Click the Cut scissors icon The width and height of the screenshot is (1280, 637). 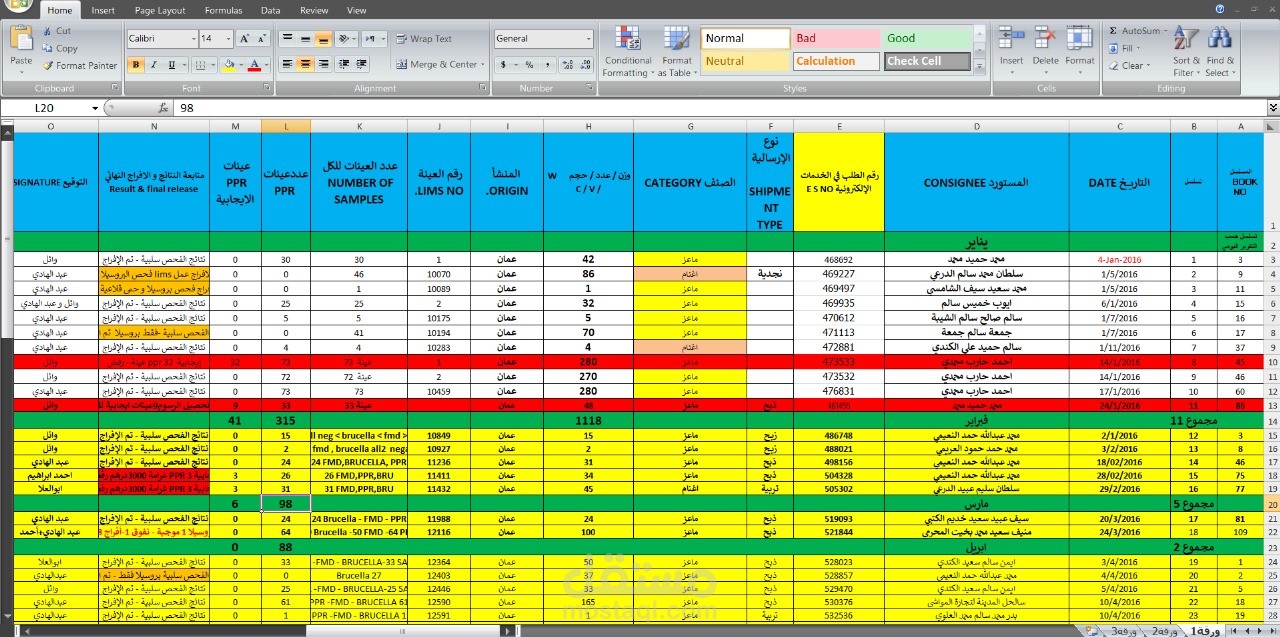click(x=48, y=31)
